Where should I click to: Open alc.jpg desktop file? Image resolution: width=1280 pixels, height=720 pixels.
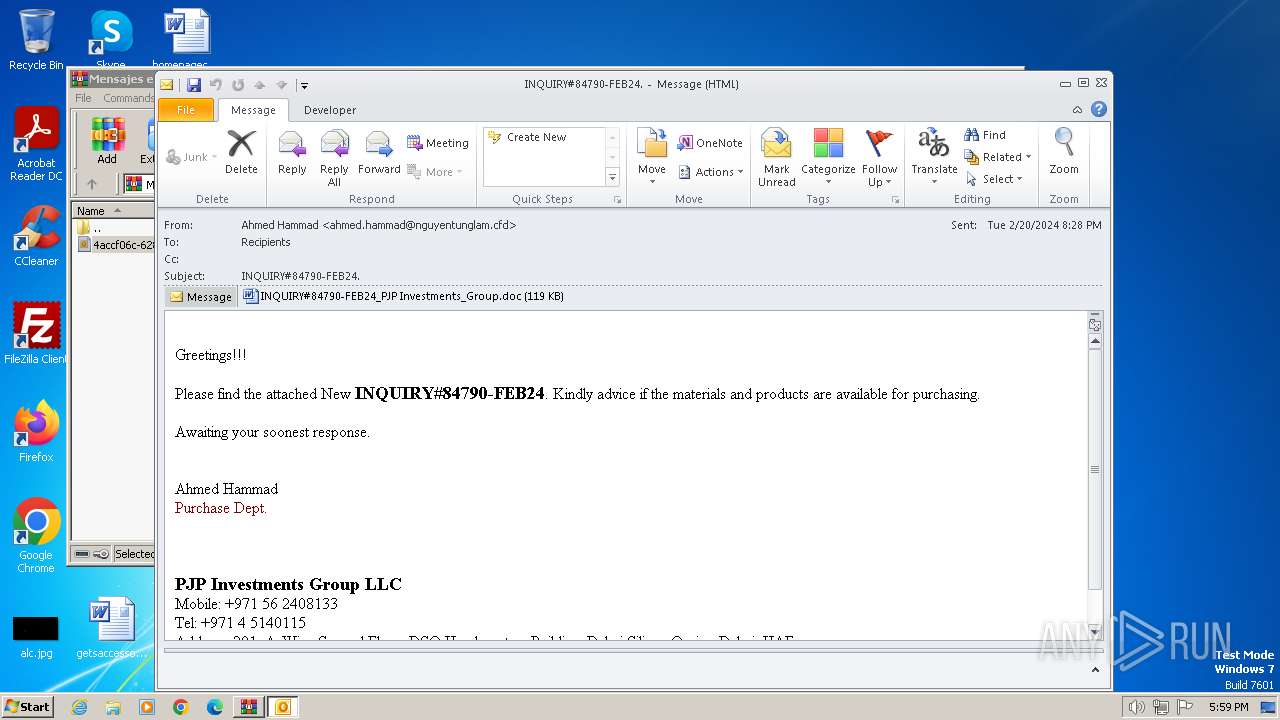(36, 636)
